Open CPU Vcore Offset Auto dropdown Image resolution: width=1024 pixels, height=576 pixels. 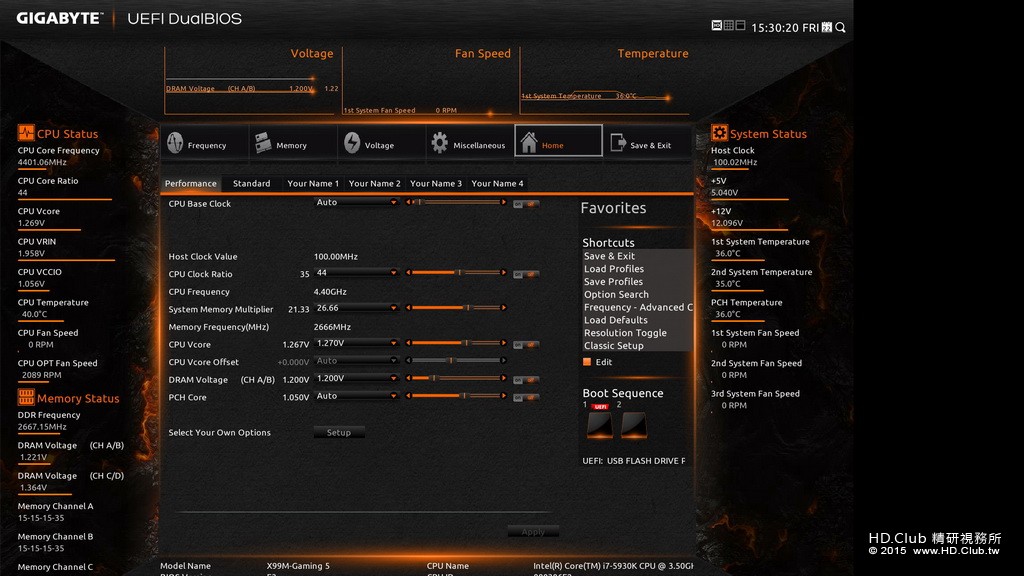[356, 361]
